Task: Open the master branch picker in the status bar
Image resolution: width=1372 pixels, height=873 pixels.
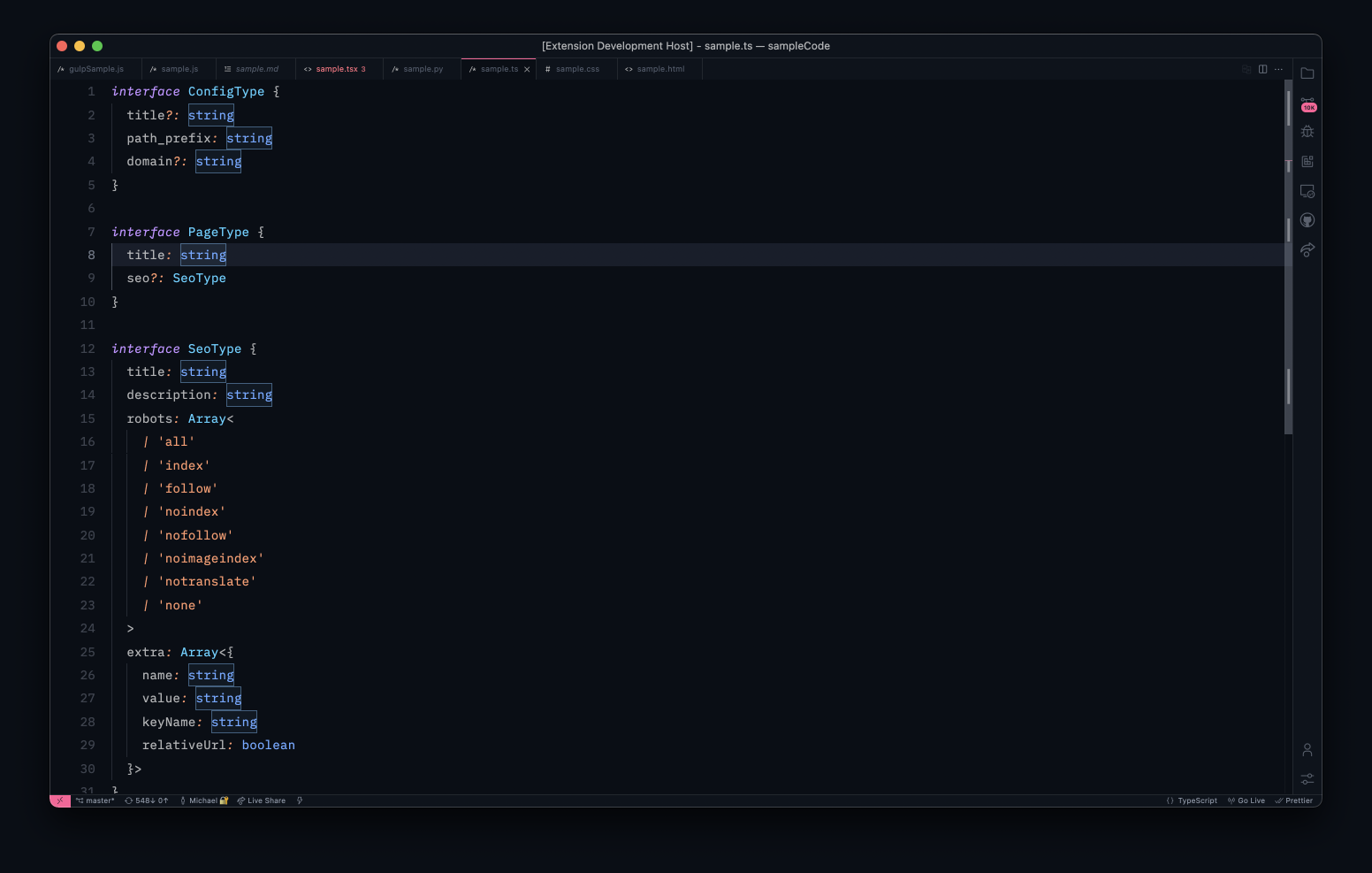Action: pos(95,800)
